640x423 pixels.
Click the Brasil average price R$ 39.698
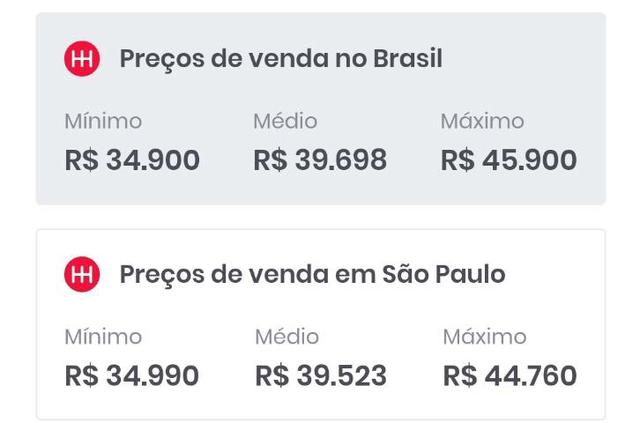point(320,160)
